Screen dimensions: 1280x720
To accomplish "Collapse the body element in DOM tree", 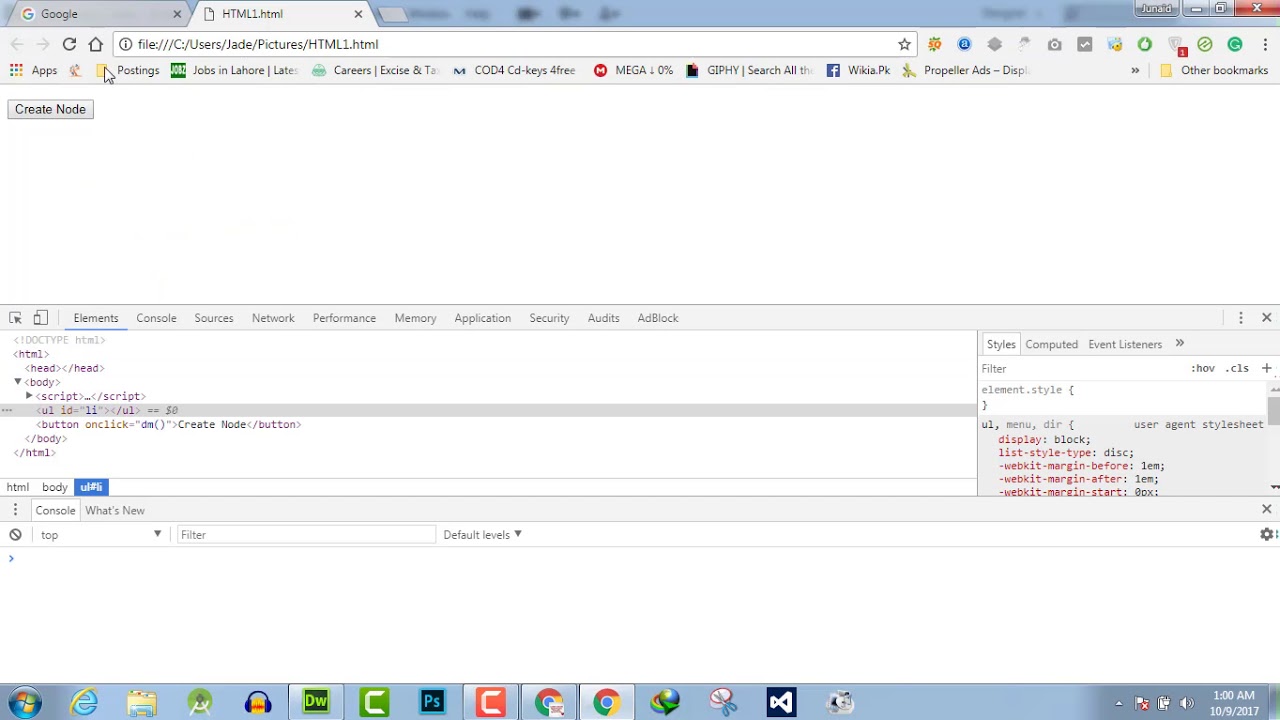I will [x=18, y=382].
